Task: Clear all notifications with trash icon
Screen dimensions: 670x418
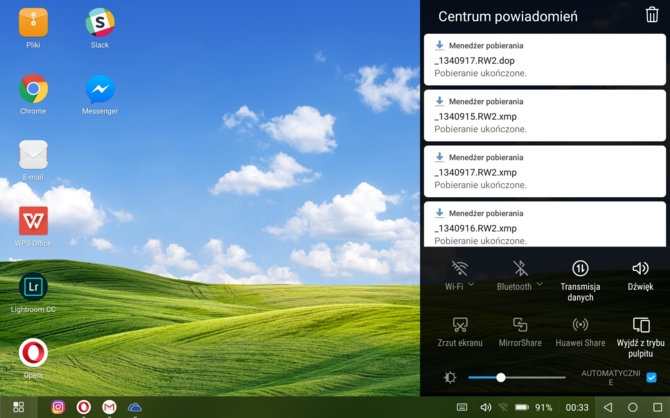Action: click(x=652, y=15)
